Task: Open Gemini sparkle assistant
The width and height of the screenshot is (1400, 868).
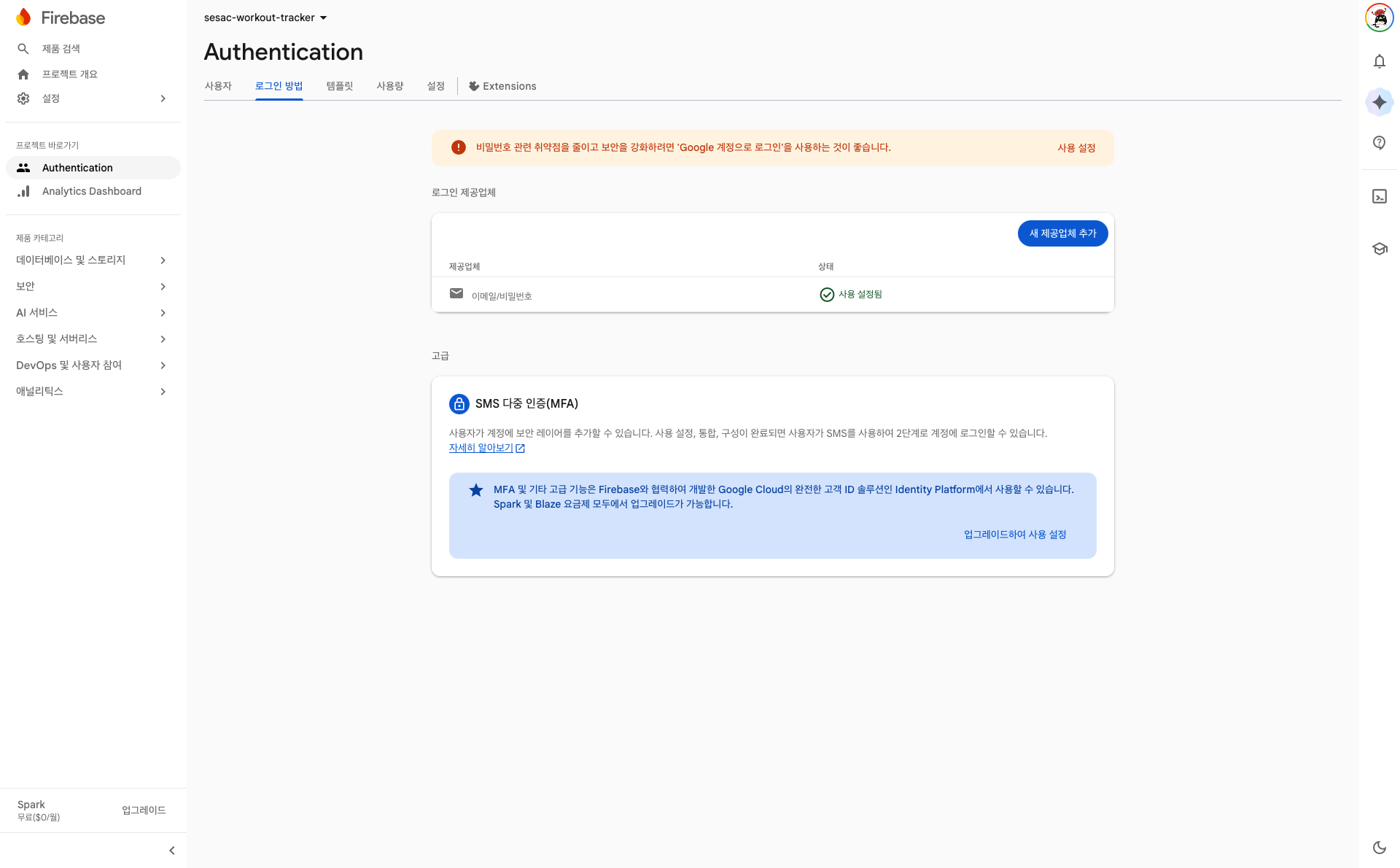Action: pos(1379,102)
